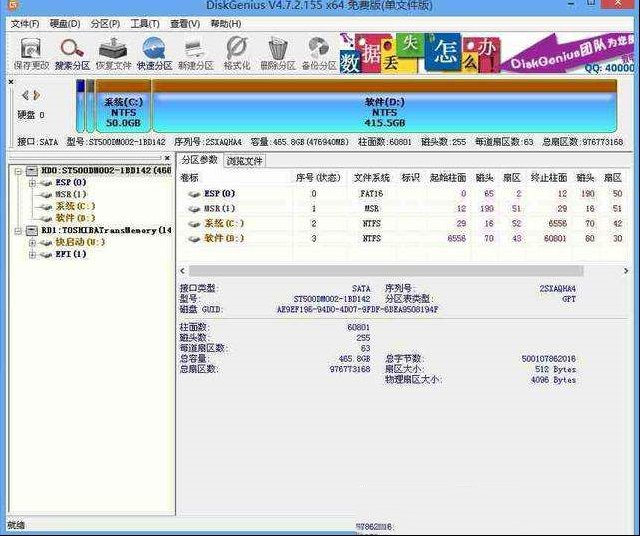This screenshot has height=536, width=640.
Task: Expand the ESP(0) tree node
Action: click(32, 183)
